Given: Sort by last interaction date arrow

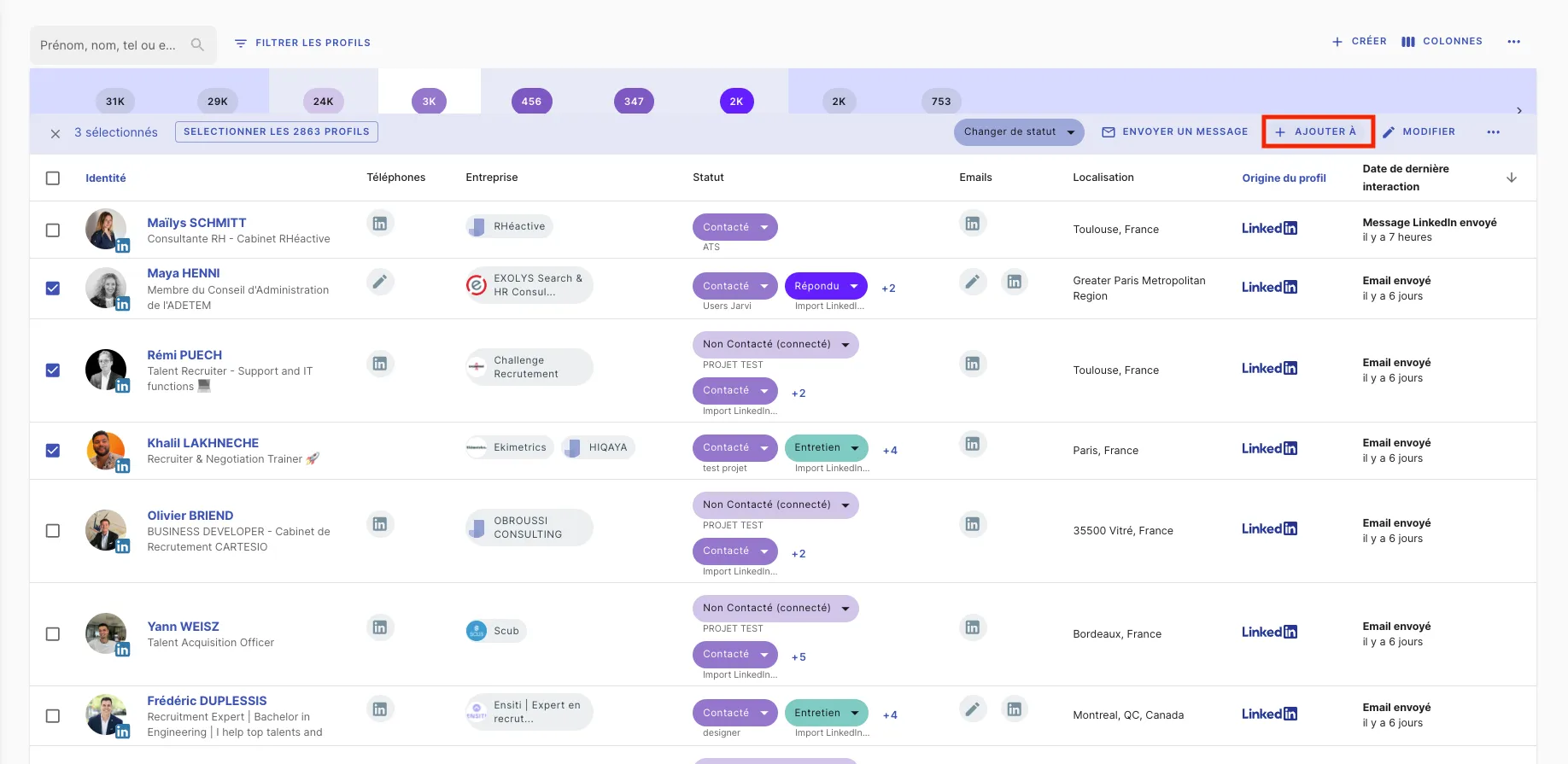Looking at the screenshot, I should pyautogui.click(x=1511, y=178).
